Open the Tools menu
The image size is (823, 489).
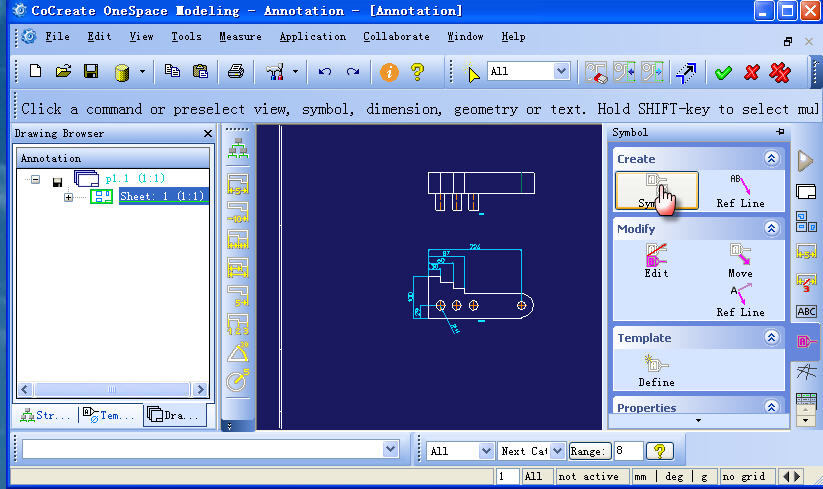pos(186,37)
